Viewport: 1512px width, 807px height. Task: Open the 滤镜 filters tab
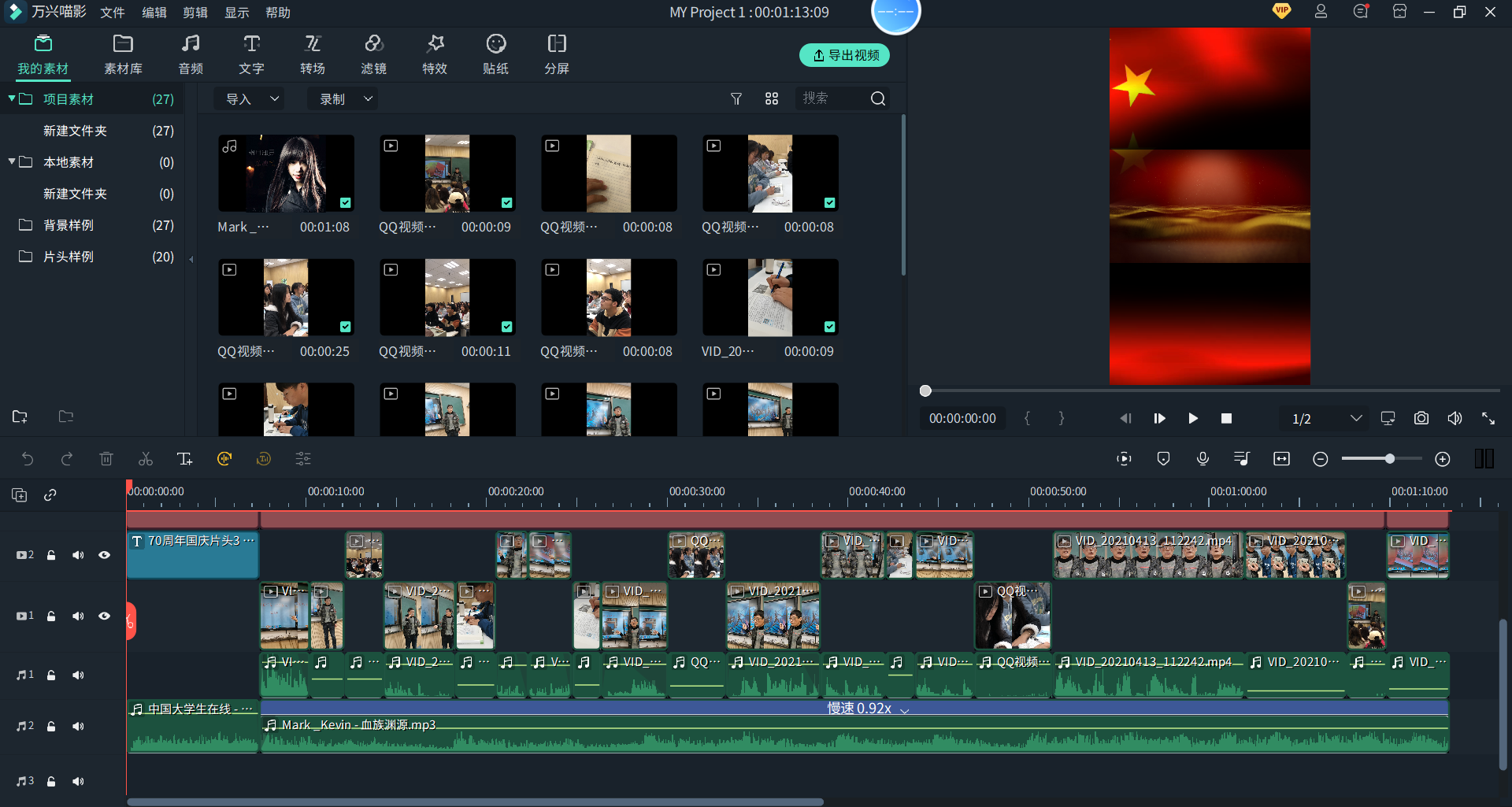[x=374, y=54]
